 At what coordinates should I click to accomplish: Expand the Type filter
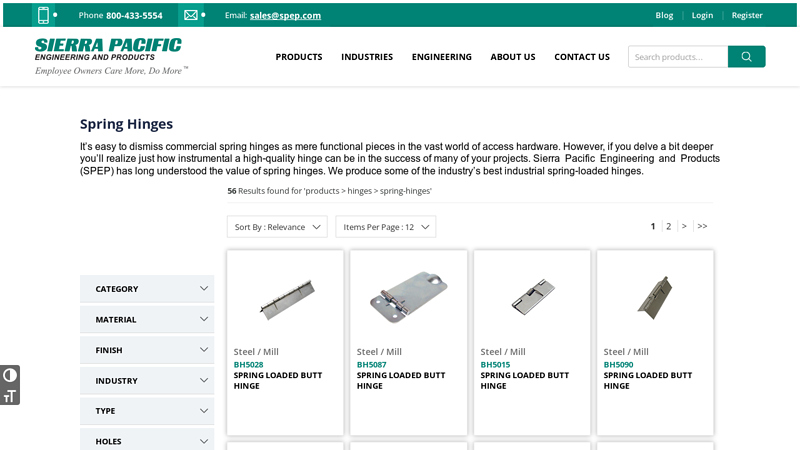tap(147, 411)
